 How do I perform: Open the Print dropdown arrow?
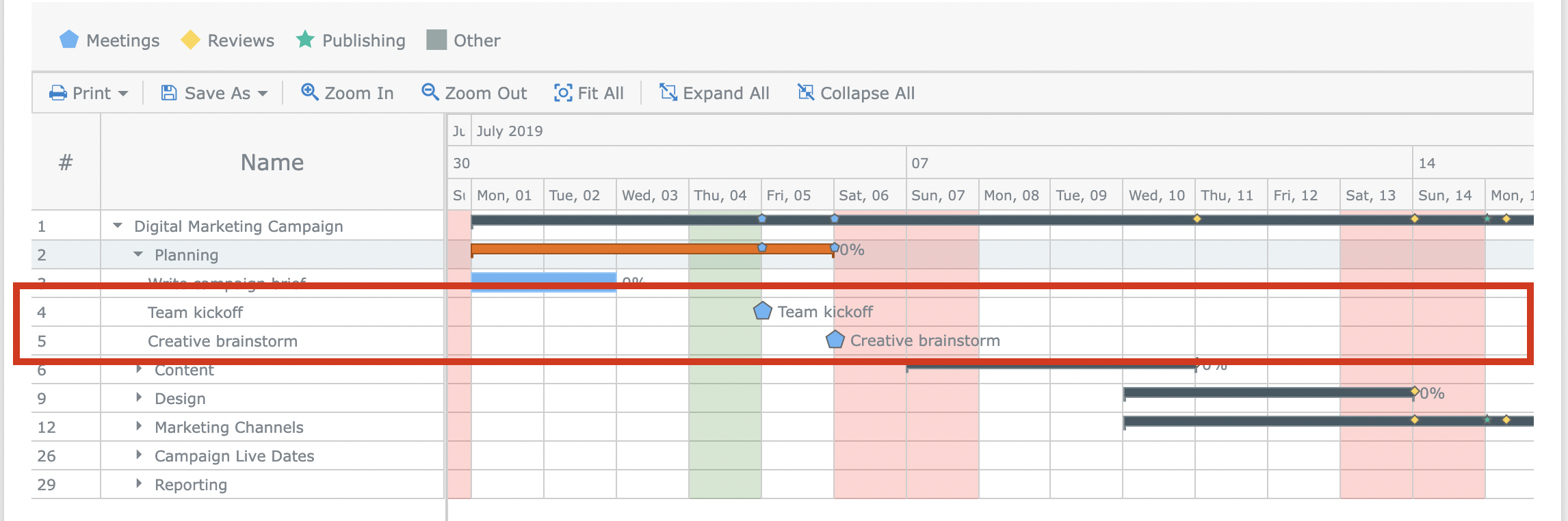tap(124, 92)
